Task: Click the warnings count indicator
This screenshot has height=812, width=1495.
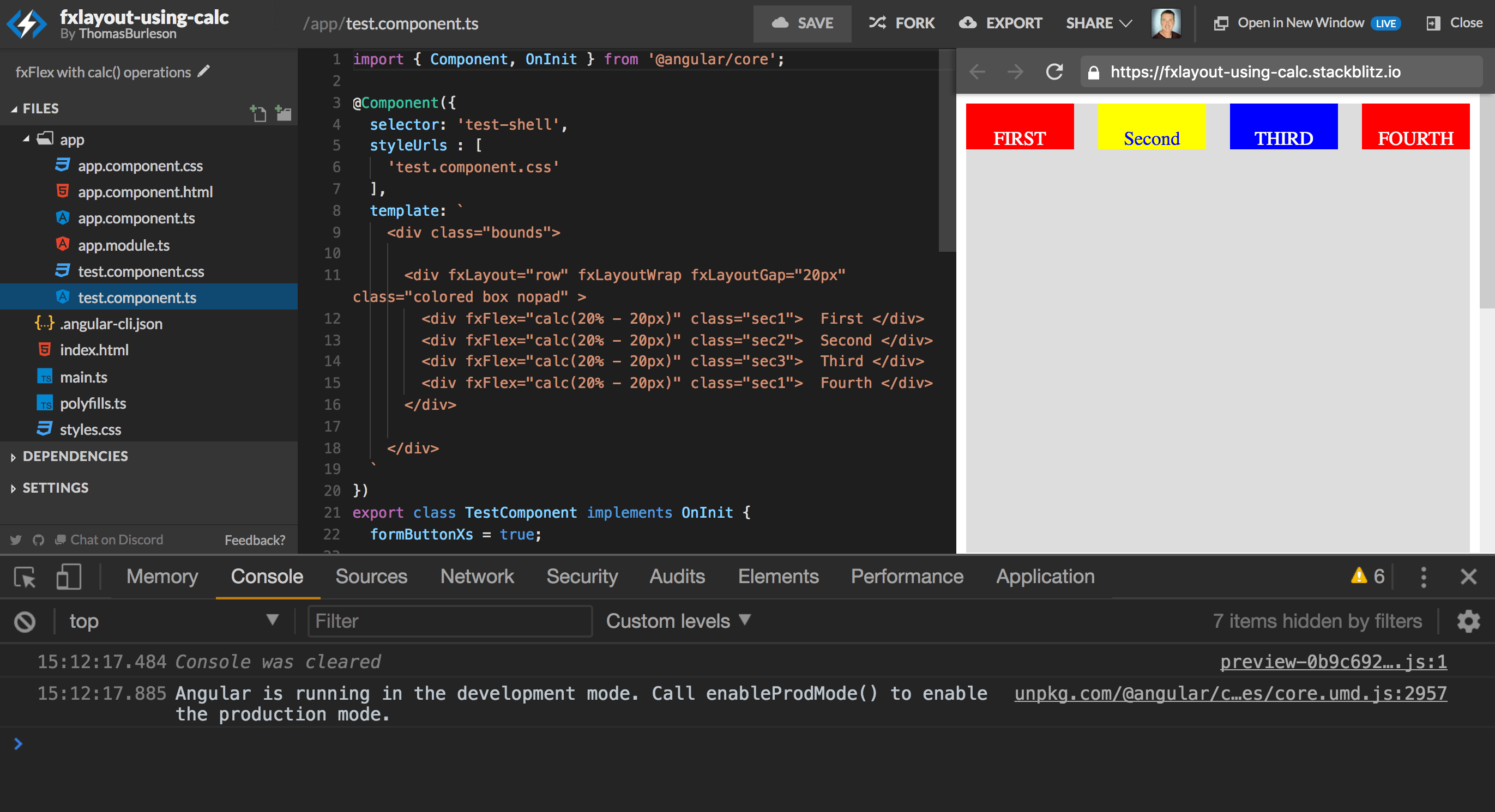Action: 1369,577
